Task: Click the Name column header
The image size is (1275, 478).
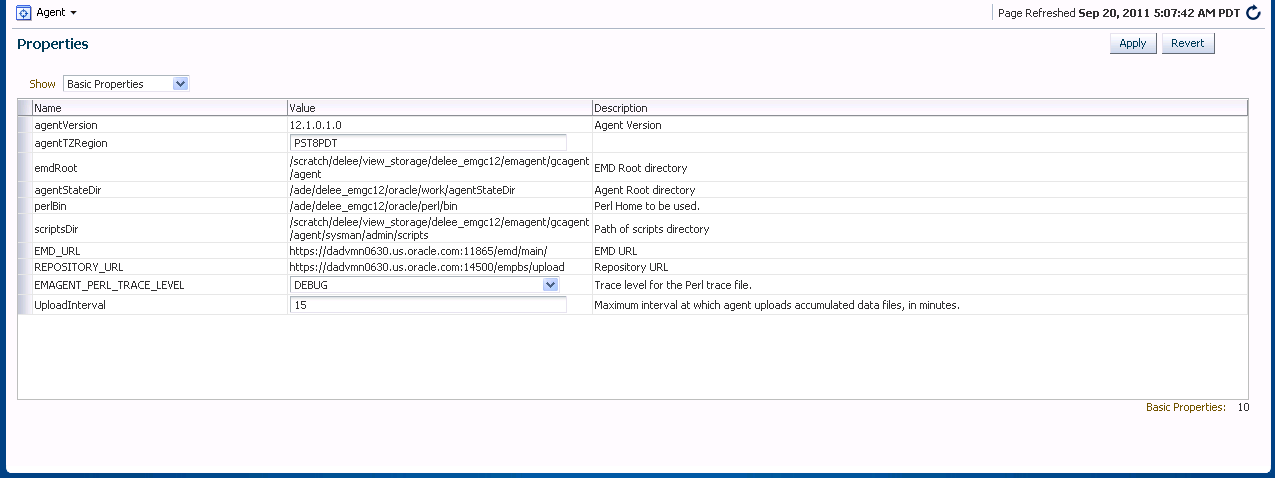Action: [x=160, y=107]
